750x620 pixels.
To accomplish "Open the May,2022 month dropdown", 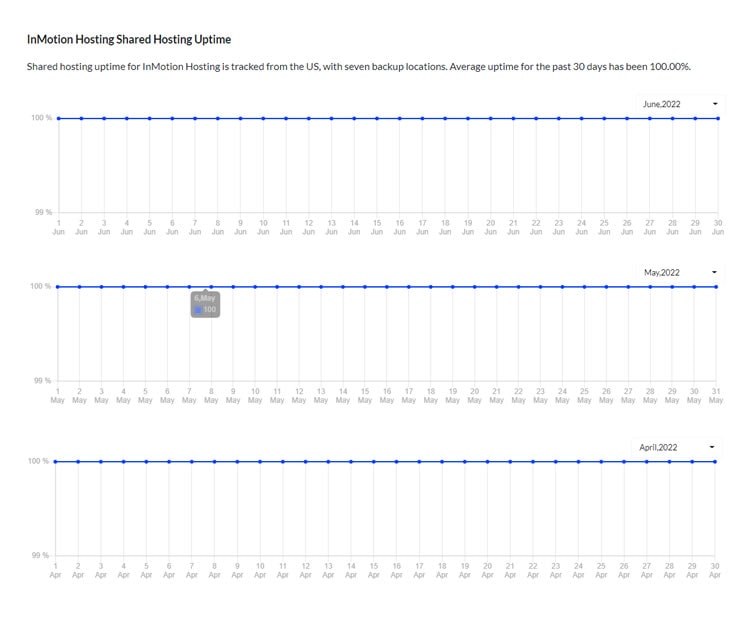I will 680,272.
